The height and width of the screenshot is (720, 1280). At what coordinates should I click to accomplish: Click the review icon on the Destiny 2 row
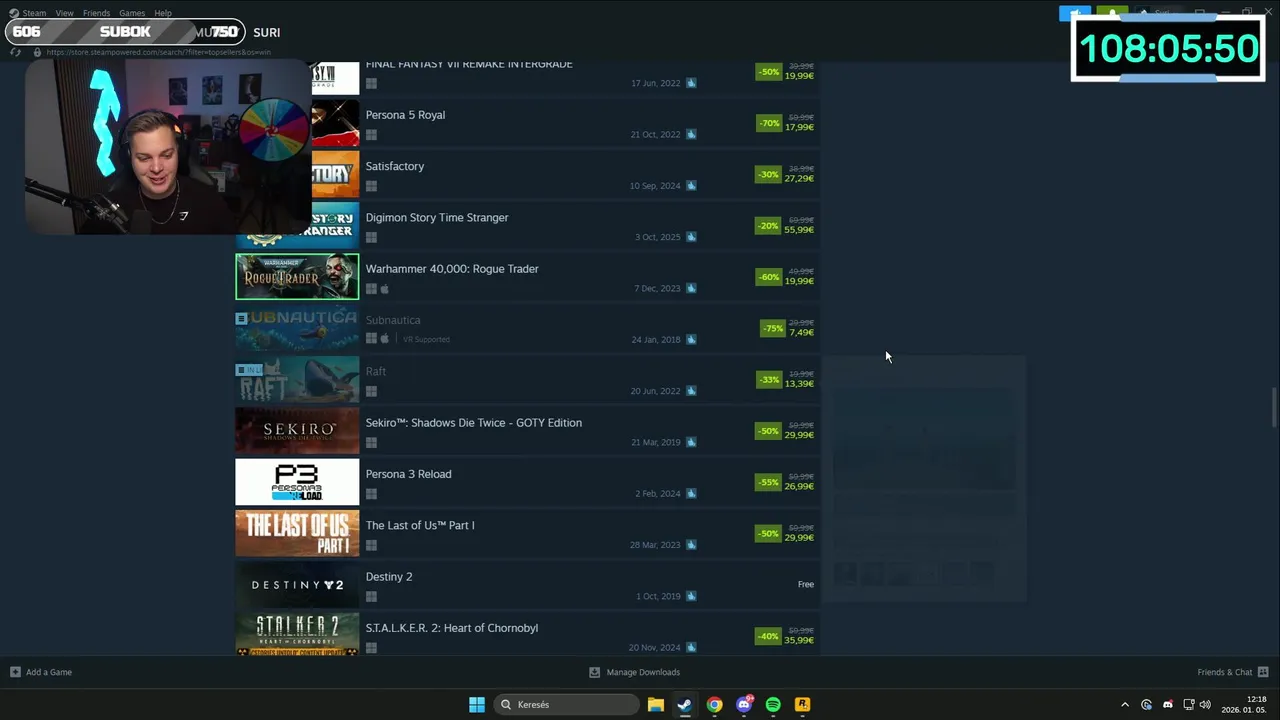tap(691, 596)
